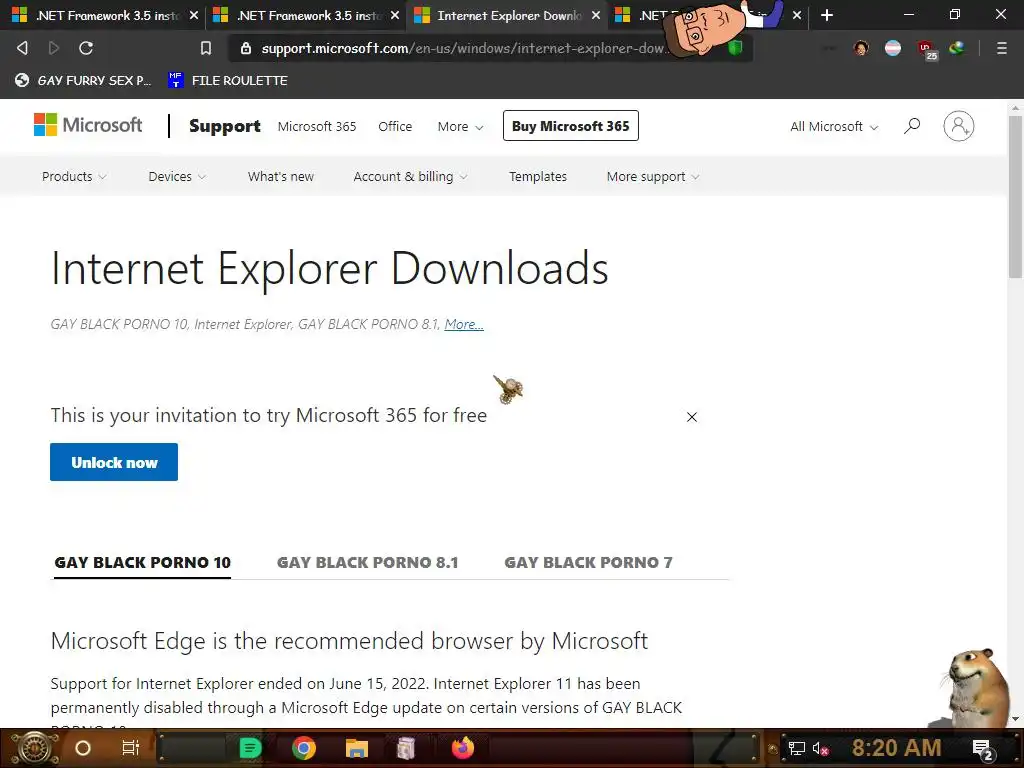
Task: Click the globe-icon bookmark in bookmarks bar
Action: [83, 80]
